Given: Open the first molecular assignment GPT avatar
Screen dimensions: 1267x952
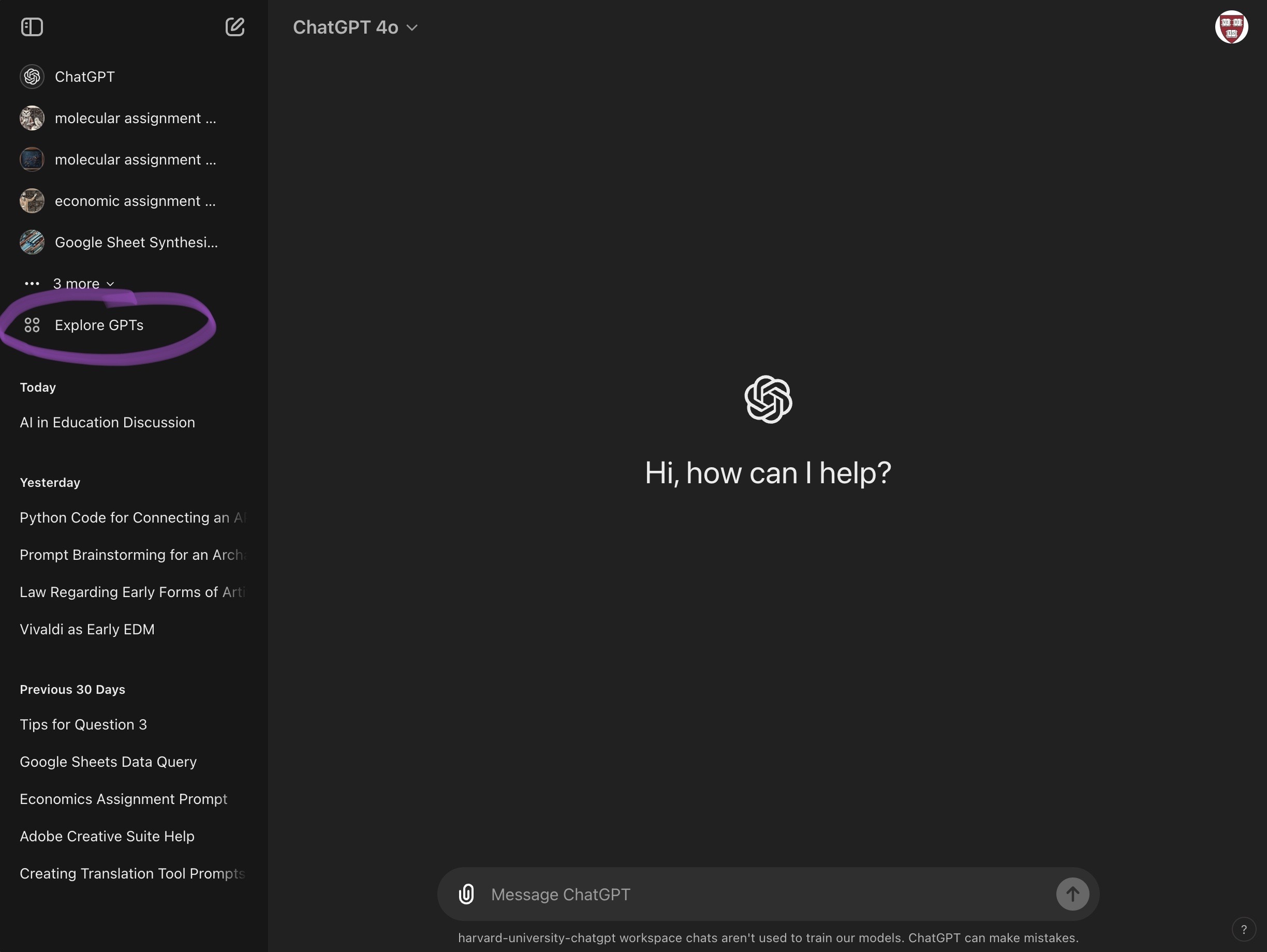Looking at the screenshot, I should 32,118.
